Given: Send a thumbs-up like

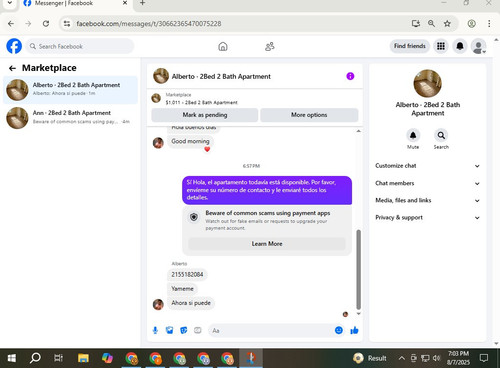Looking at the screenshot, I should coord(354,330).
